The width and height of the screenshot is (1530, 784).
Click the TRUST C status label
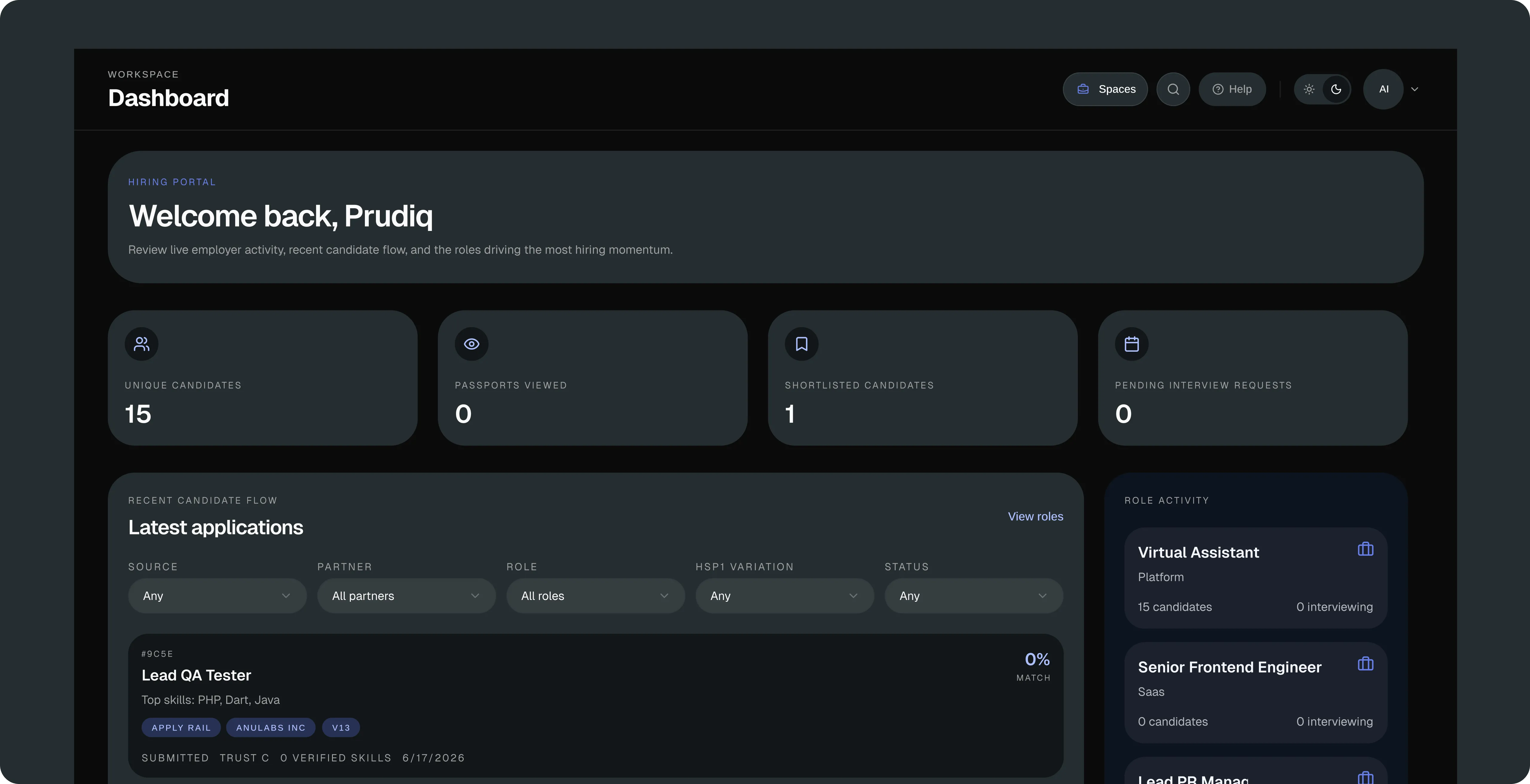tap(245, 758)
